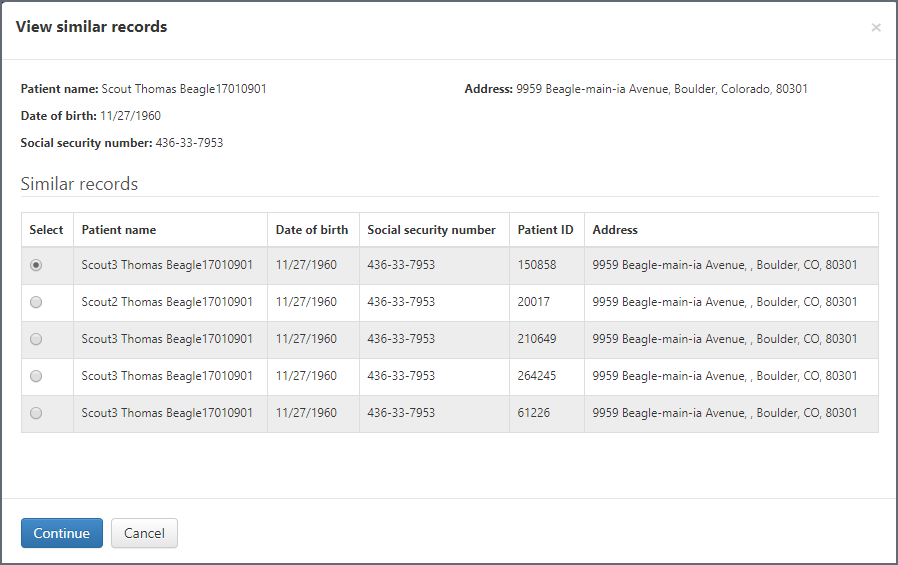This screenshot has height=565, width=898.
Task: Click date of birth in row with ID 264245
Action: [x=306, y=376]
